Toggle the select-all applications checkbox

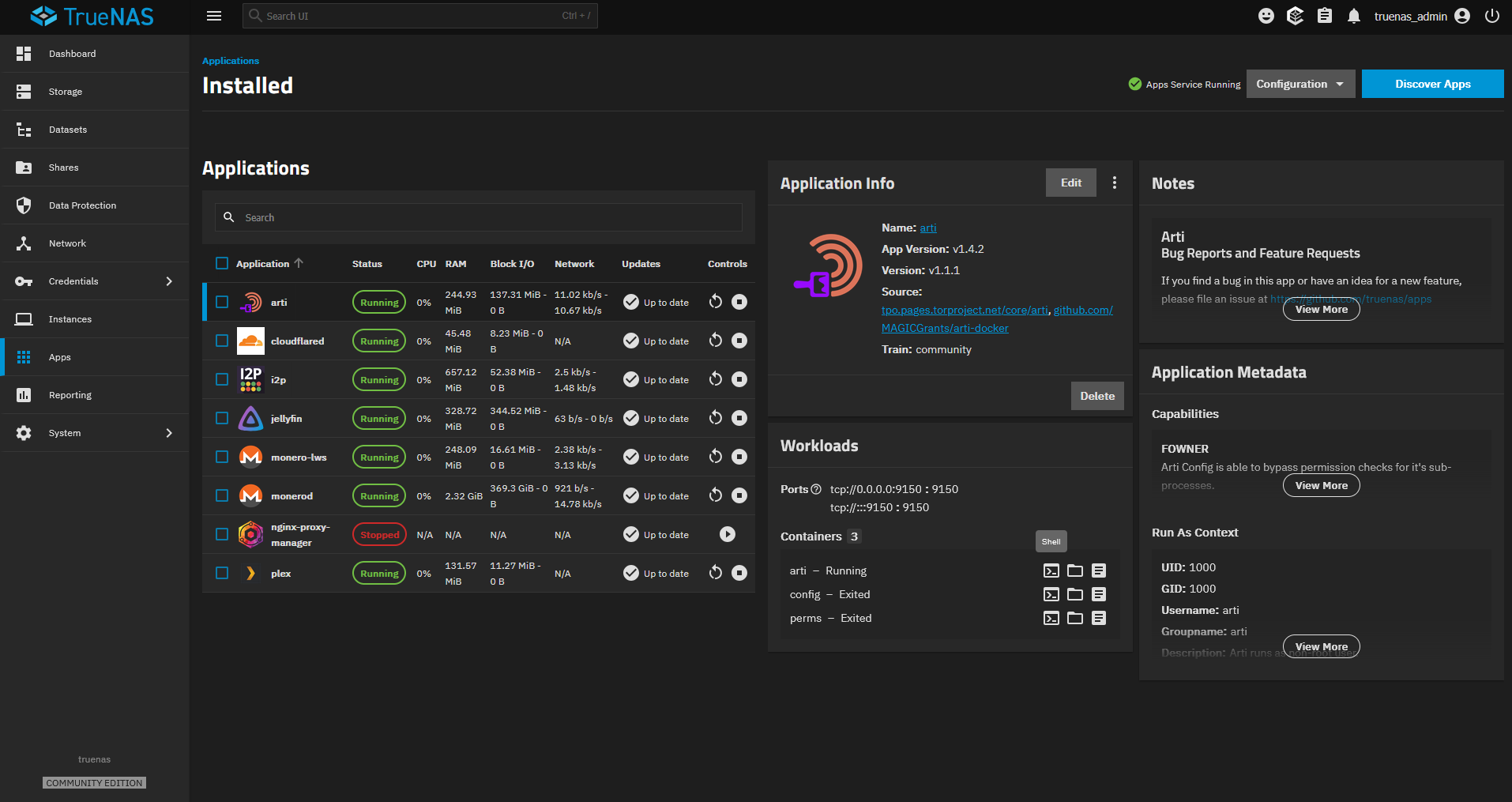pyautogui.click(x=221, y=263)
